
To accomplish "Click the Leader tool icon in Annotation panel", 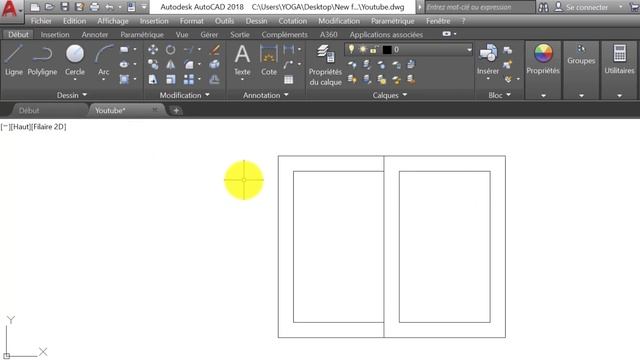I will point(288,64).
